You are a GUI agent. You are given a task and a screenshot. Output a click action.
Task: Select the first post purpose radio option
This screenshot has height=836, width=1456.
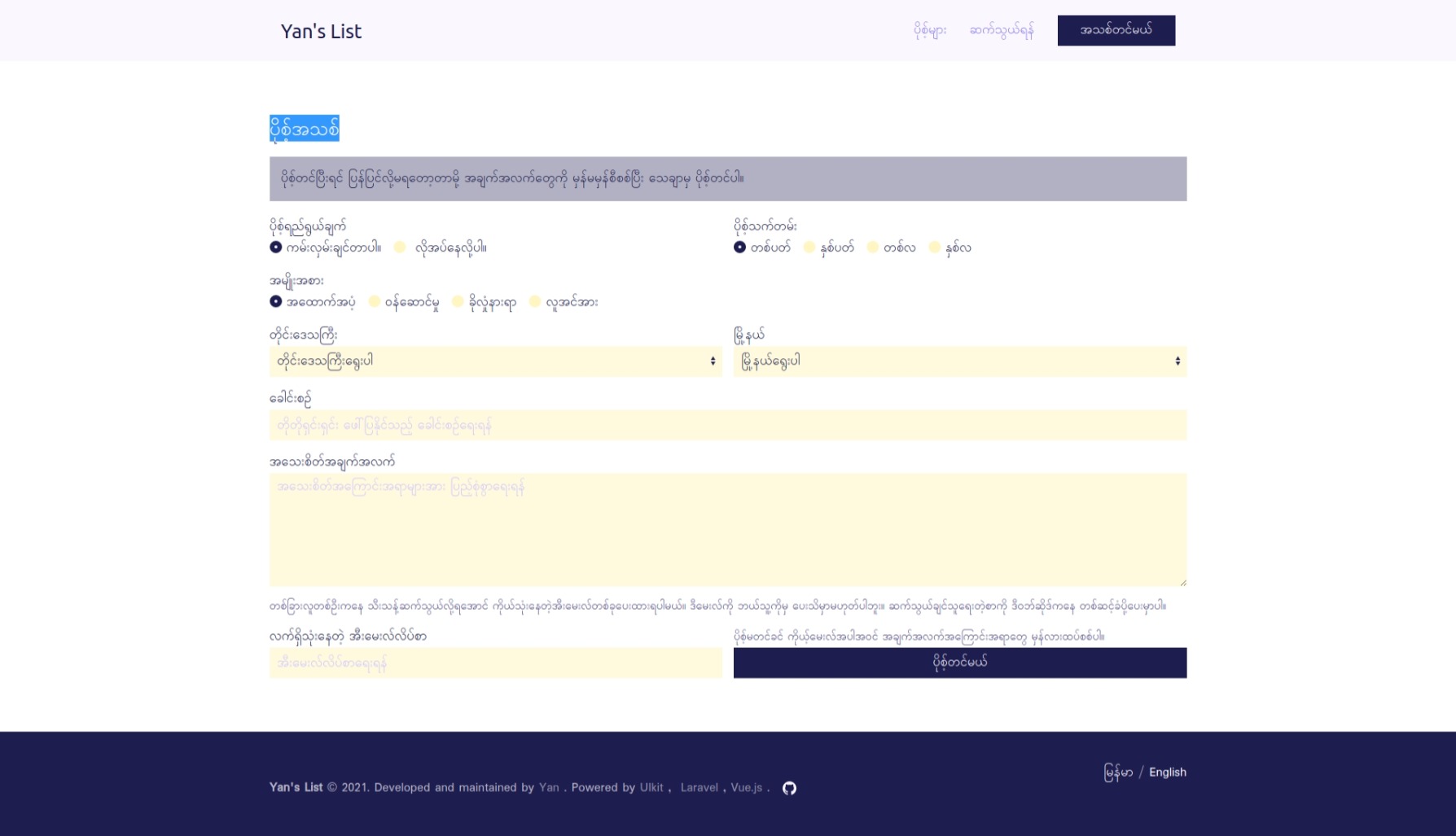pos(276,247)
